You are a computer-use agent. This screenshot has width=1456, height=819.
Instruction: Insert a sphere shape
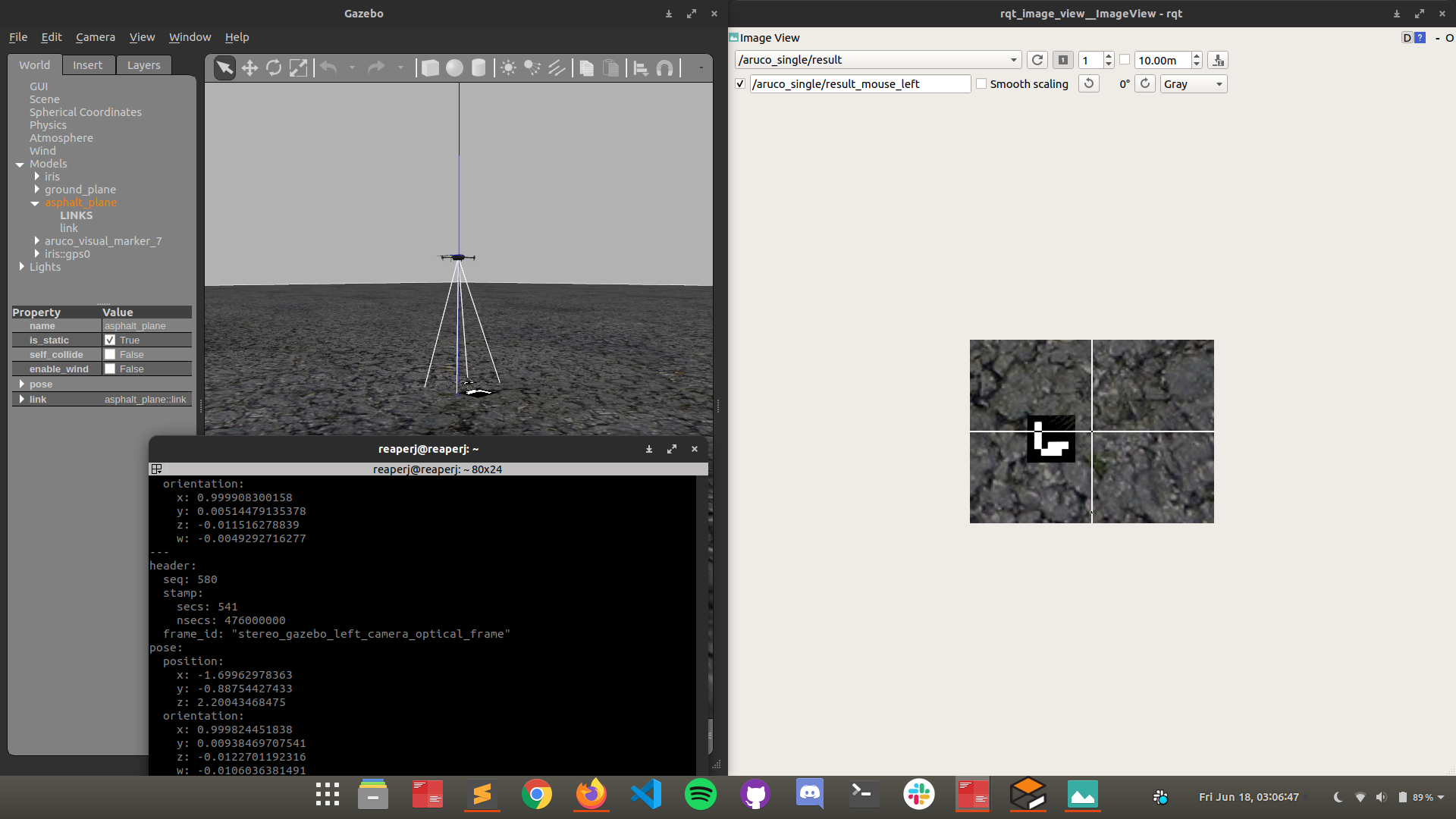pos(454,68)
